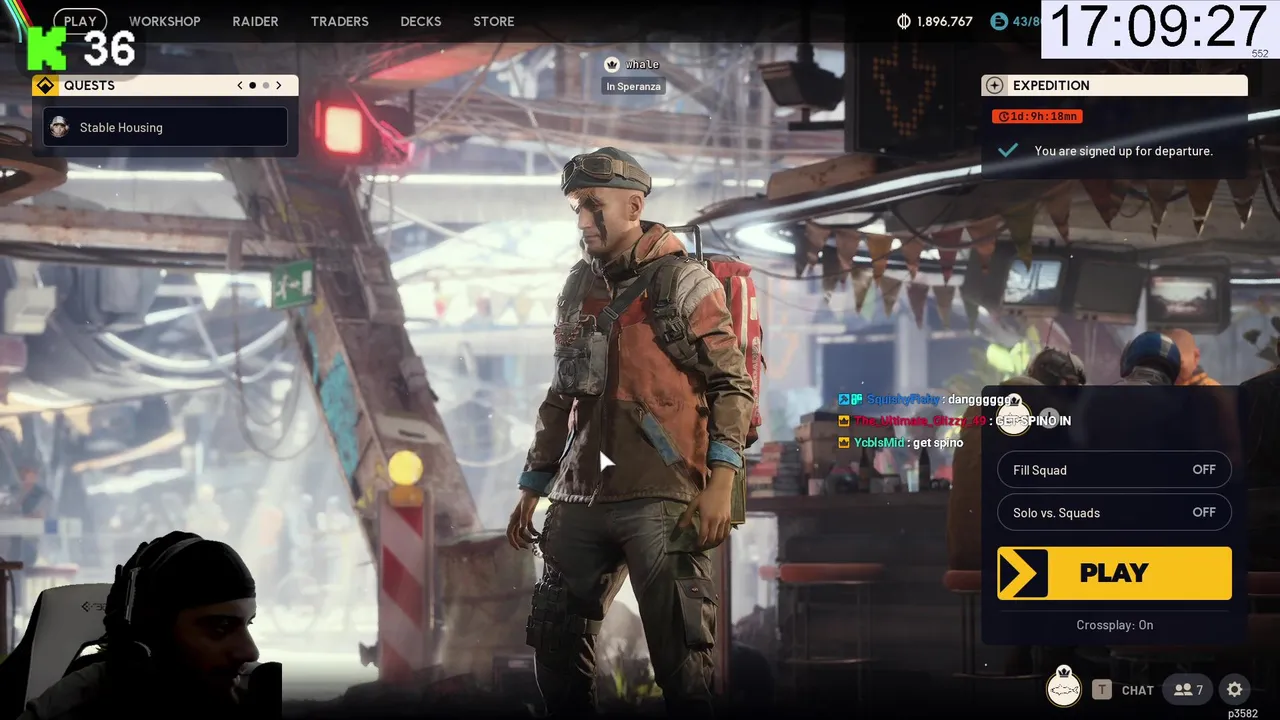Image resolution: width=1280 pixels, height=720 pixels.
Task: Open the CHAT panel
Action: coord(1137,690)
